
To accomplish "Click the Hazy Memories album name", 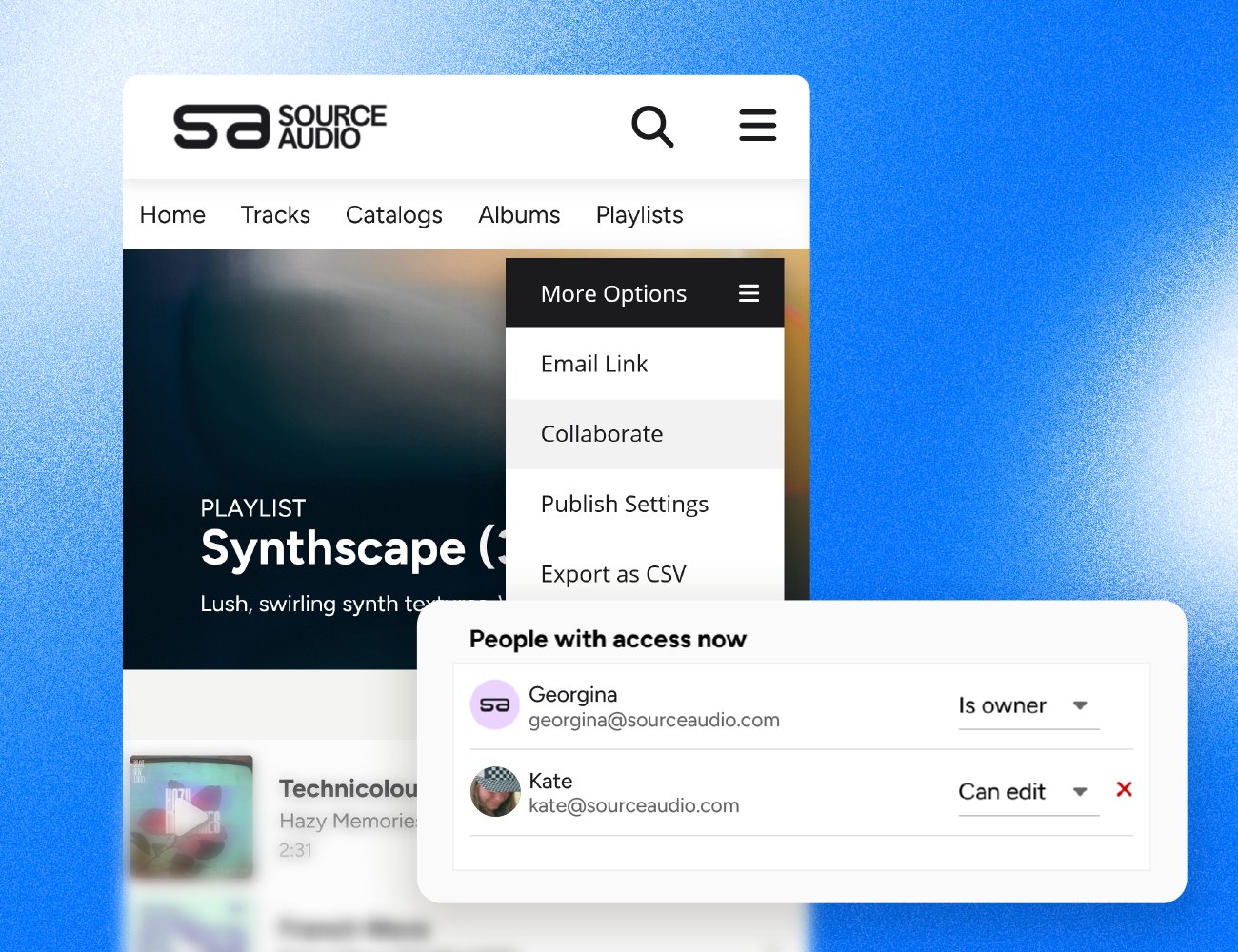I will pyautogui.click(x=349, y=821).
